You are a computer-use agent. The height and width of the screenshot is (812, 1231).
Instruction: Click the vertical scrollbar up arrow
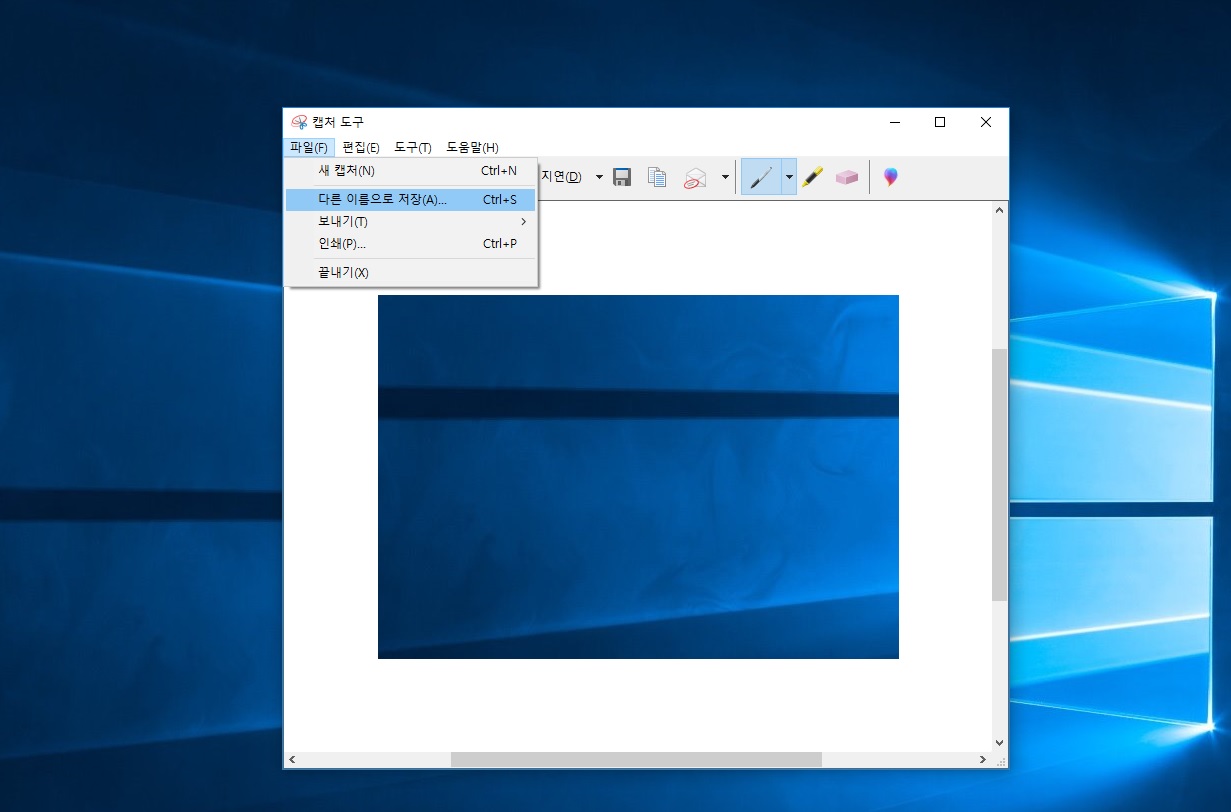(x=999, y=210)
